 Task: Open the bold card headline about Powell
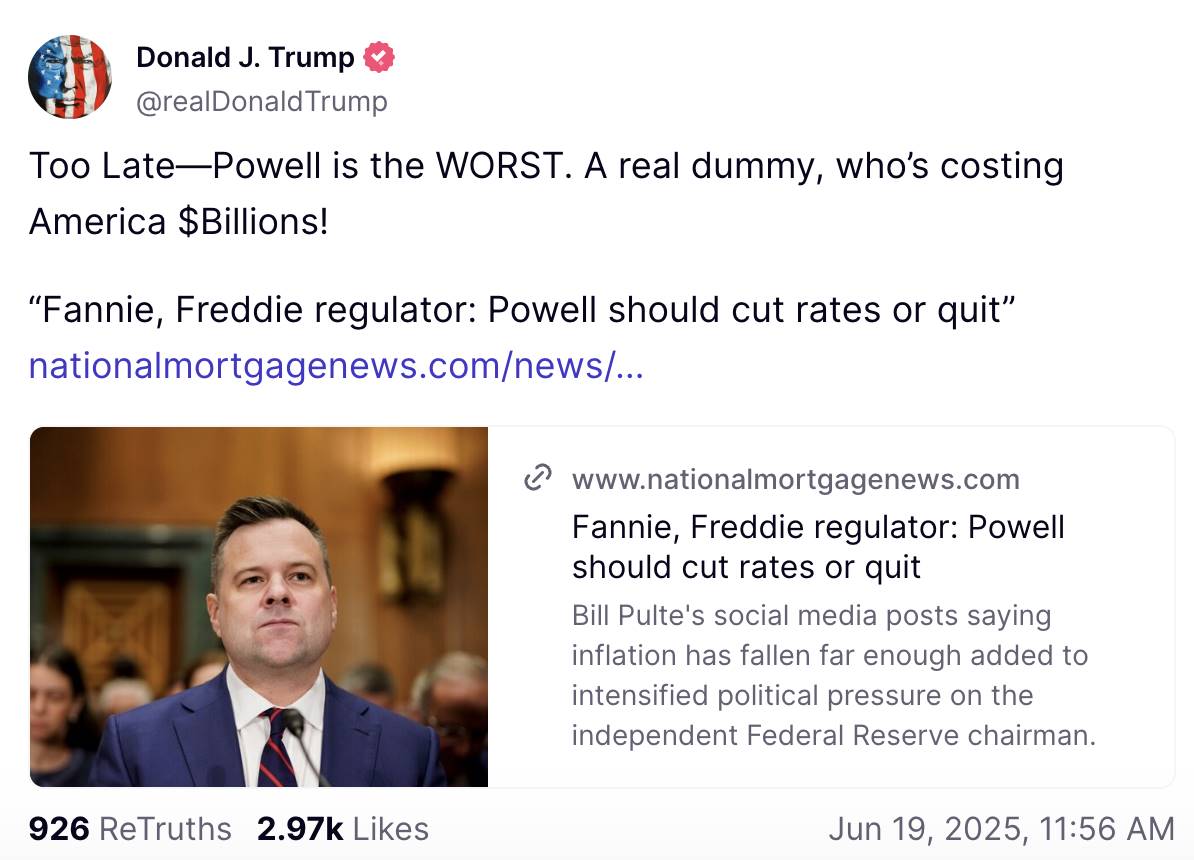pyautogui.click(x=817, y=546)
